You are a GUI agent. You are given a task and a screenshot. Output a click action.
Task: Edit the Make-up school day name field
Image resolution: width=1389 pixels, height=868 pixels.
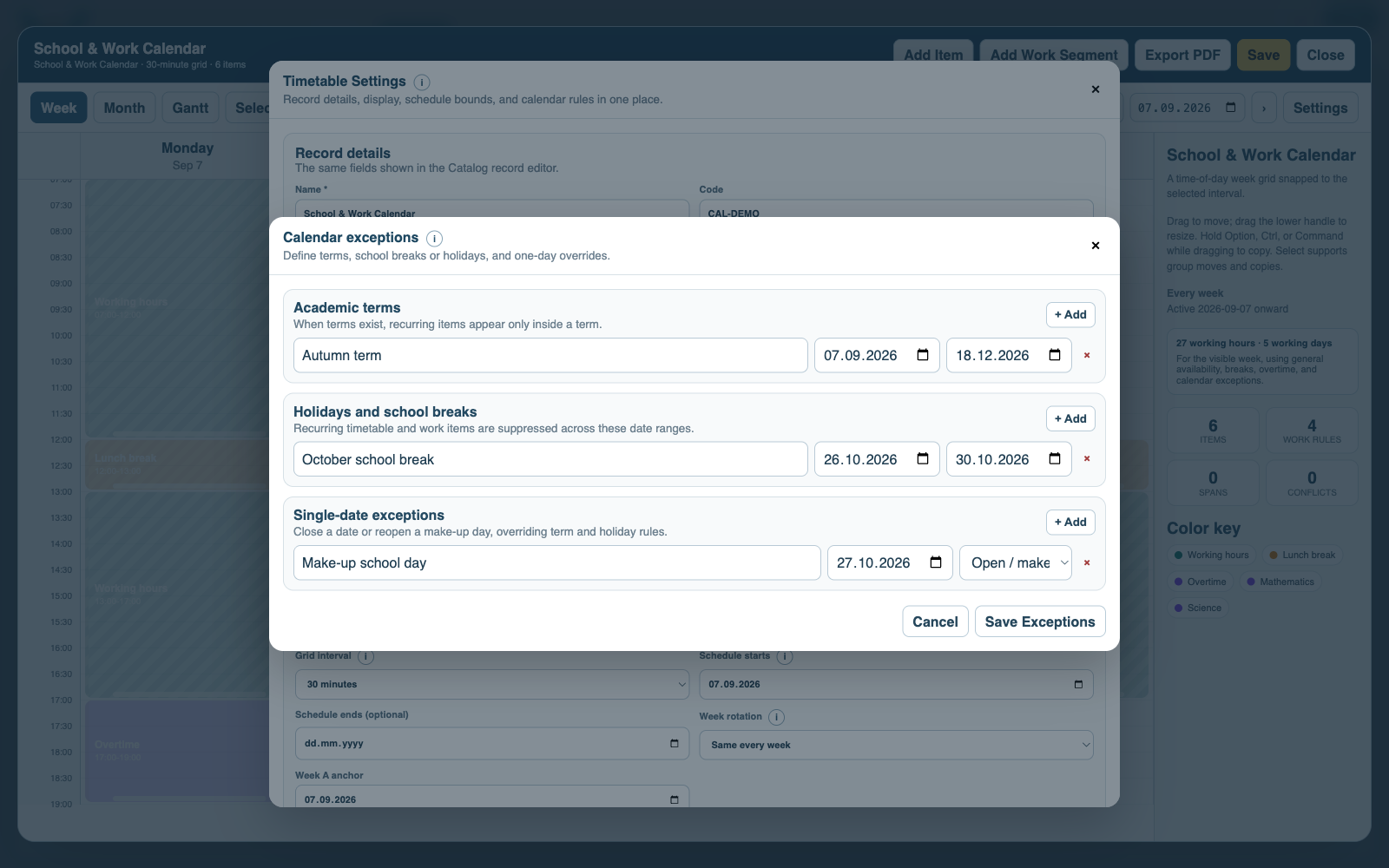[x=557, y=562]
